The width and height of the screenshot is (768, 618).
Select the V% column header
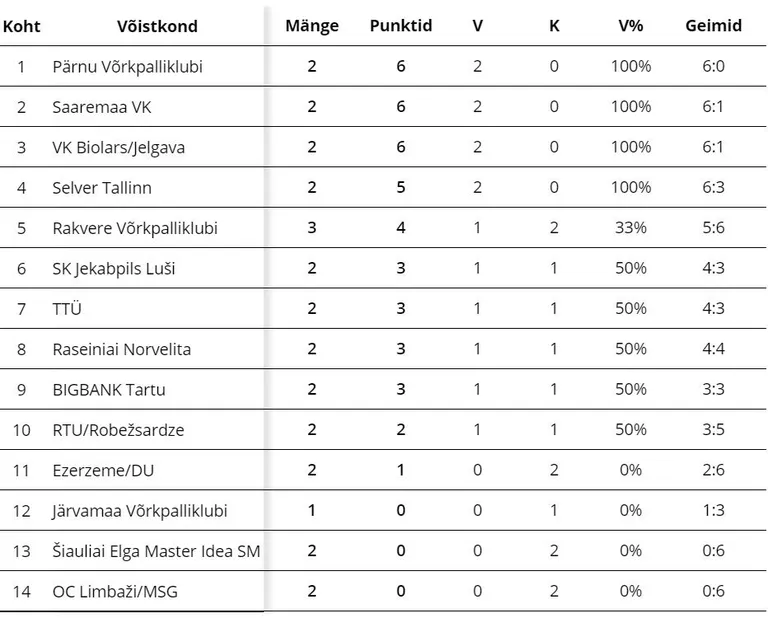[630, 25]
